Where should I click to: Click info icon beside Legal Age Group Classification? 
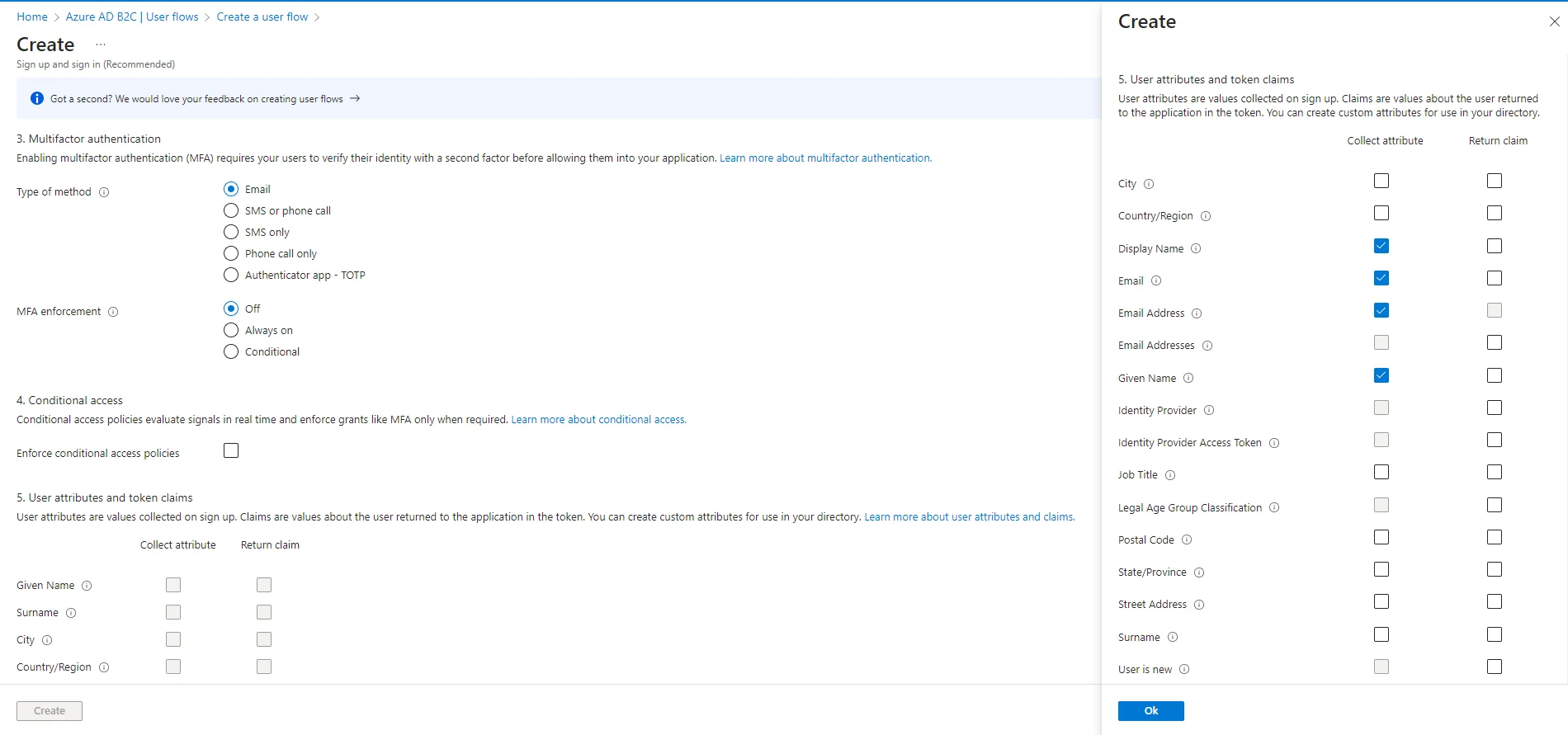tap(1274, 508)
